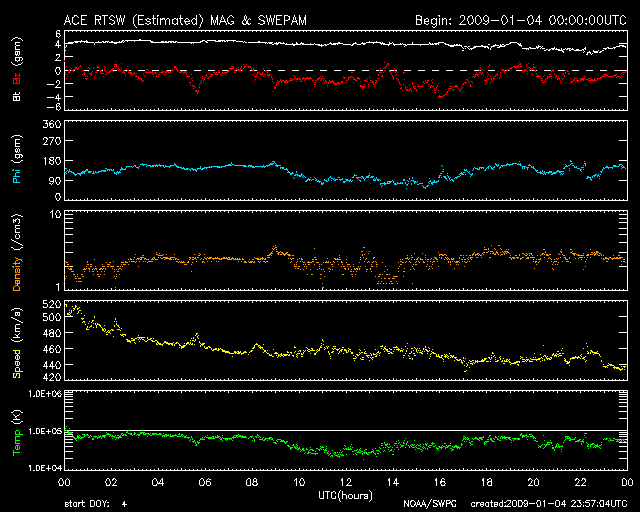Click the "Begin: 2009-01-04 00:00:00UTC" header text

pos(521,20)
